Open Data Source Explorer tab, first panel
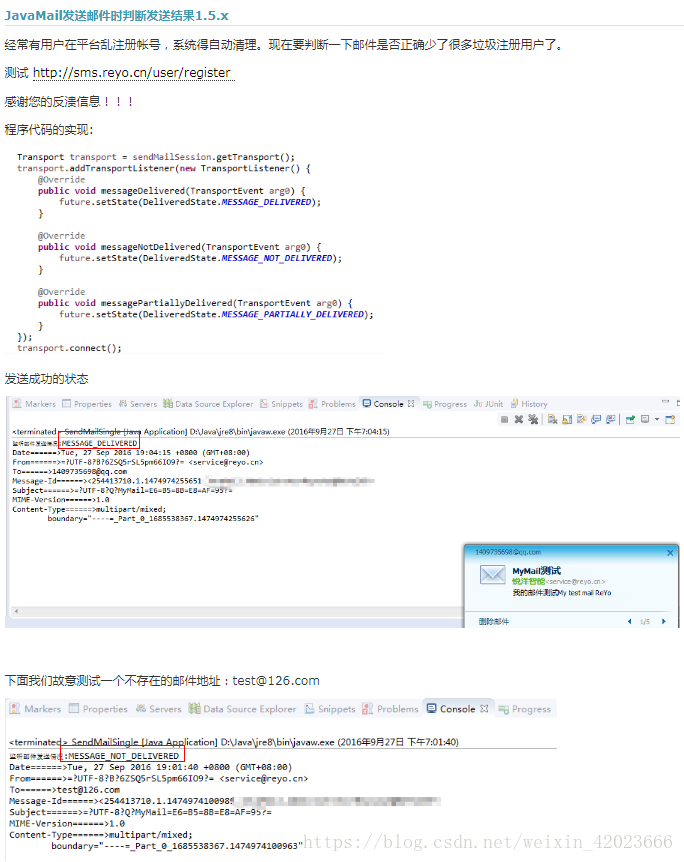 click(208, 404)
